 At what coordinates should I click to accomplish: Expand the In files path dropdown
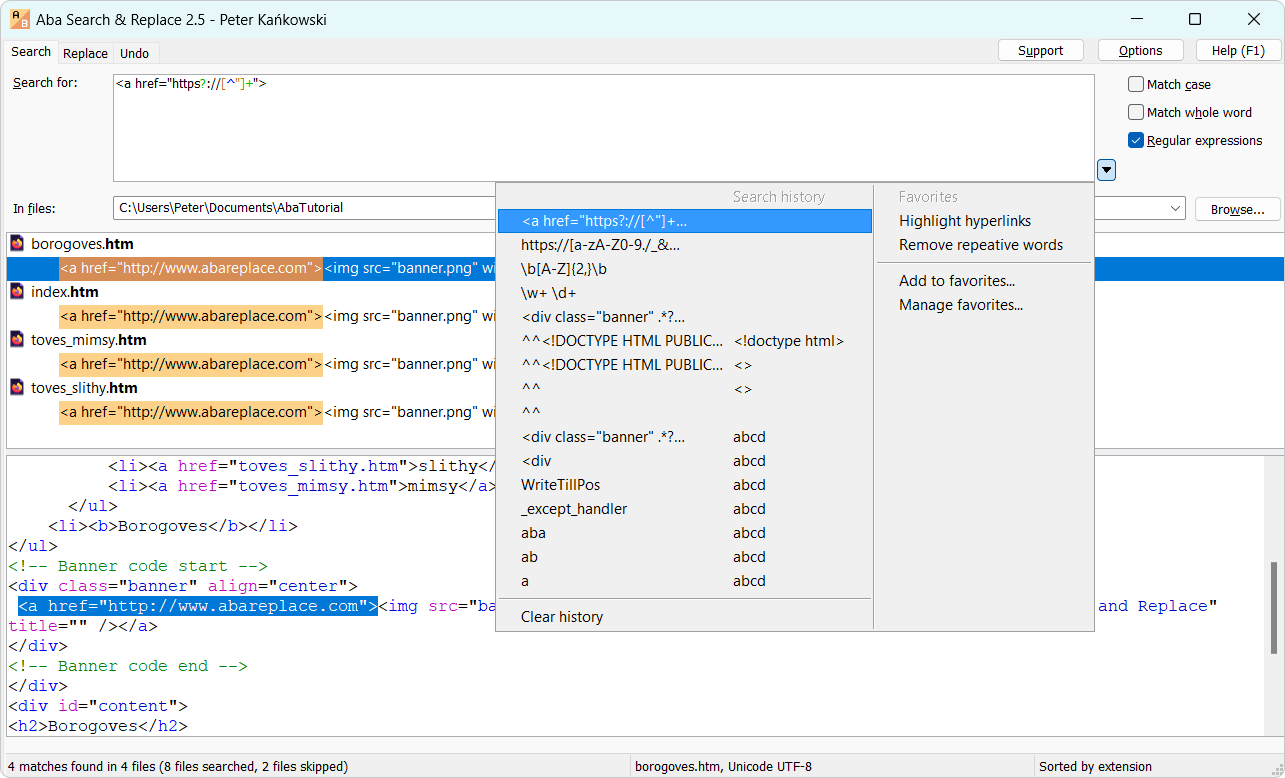(x=1176, y=209)
